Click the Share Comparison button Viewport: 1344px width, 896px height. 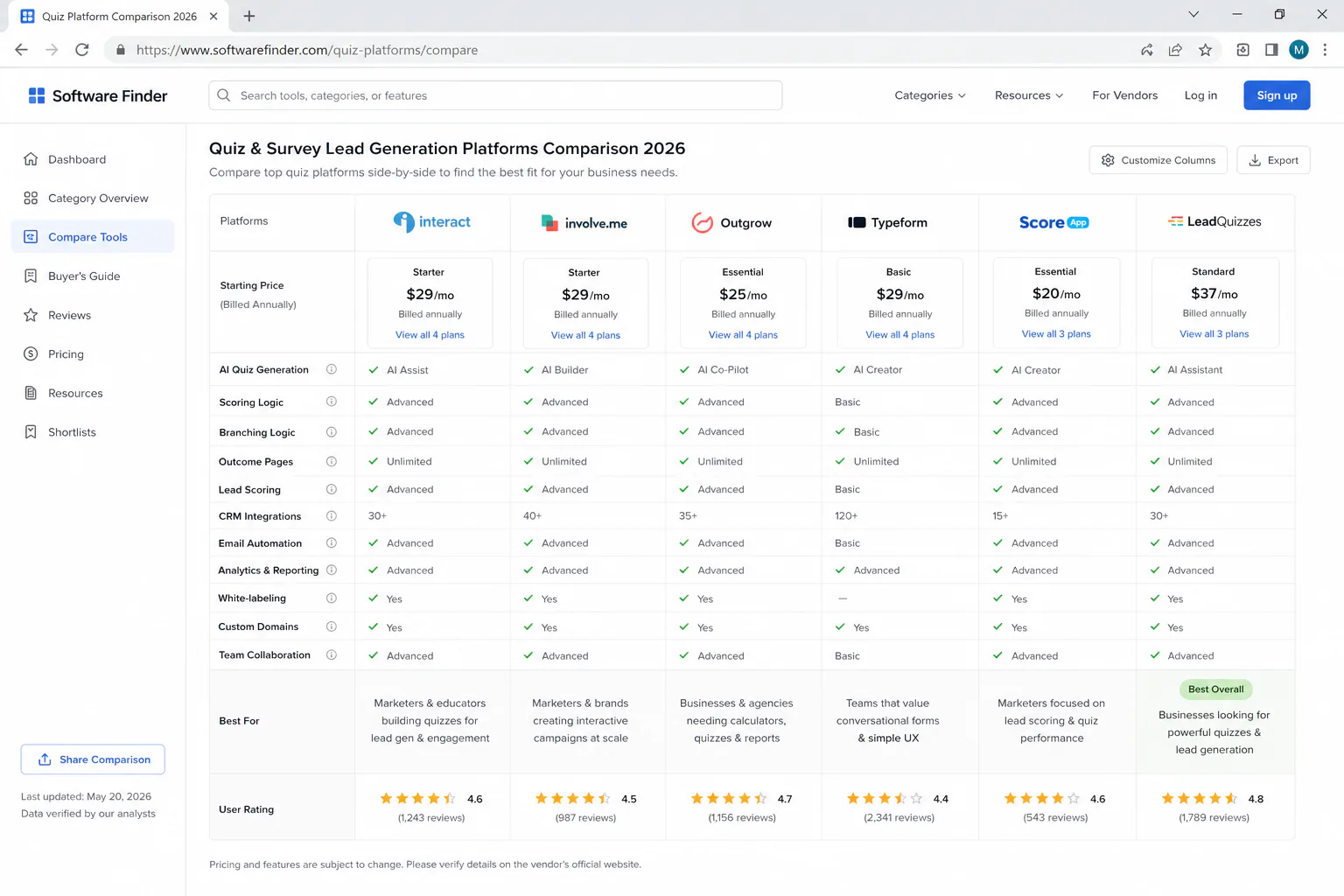pos(93,759)
